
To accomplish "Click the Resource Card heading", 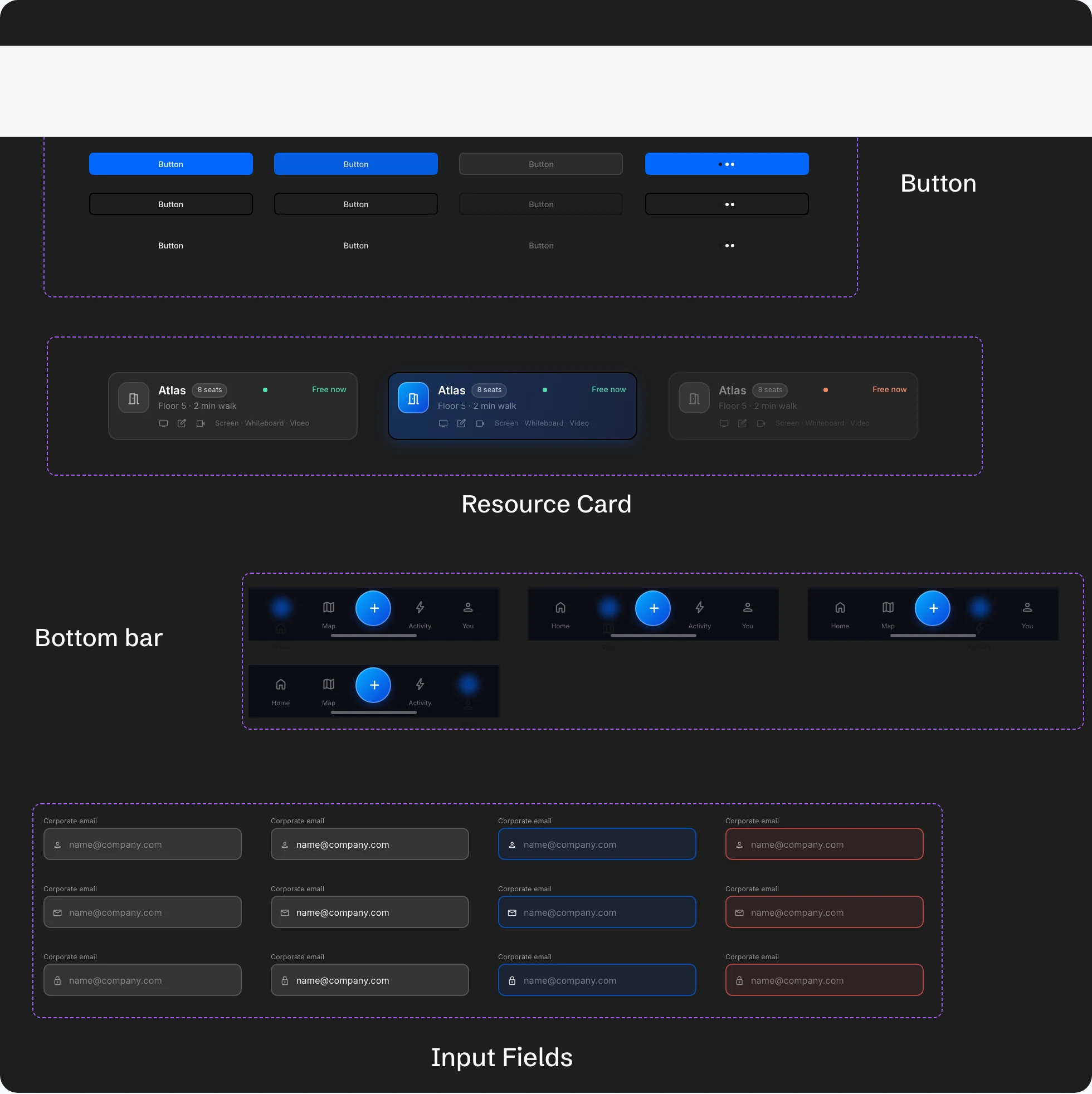I will (x=546, y=505).
